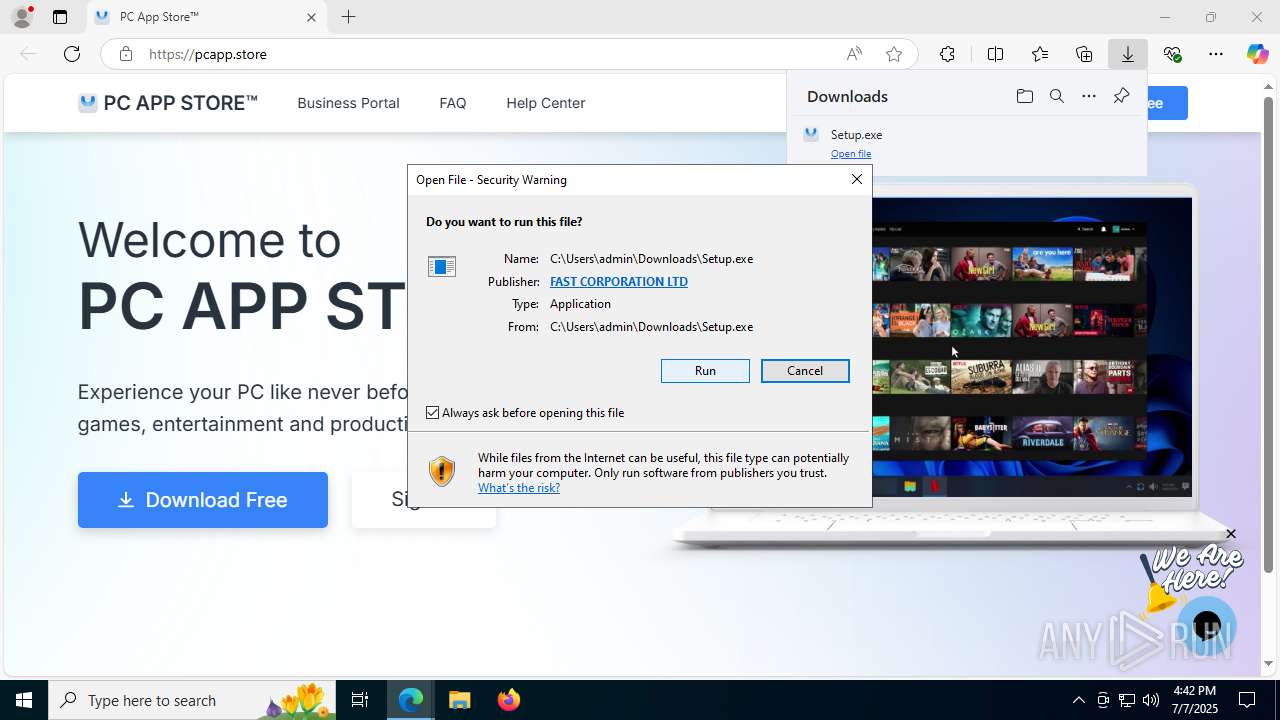Click Setup.exe in downloads list
This screenshot has height=720, width=1280.
[x=856, y=134]
